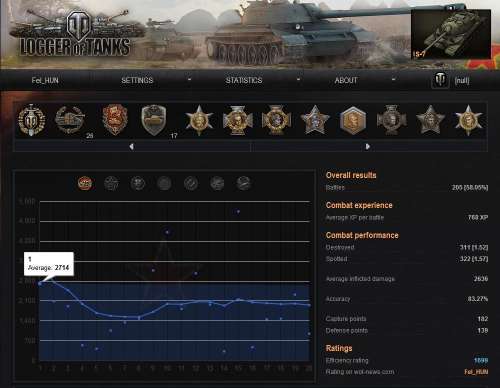Click the Ratings heading

coord(339,348)
